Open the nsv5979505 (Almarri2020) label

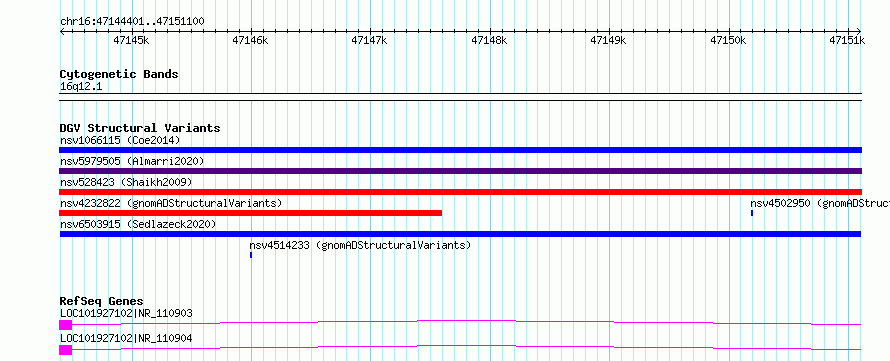(x=132, y=161)
